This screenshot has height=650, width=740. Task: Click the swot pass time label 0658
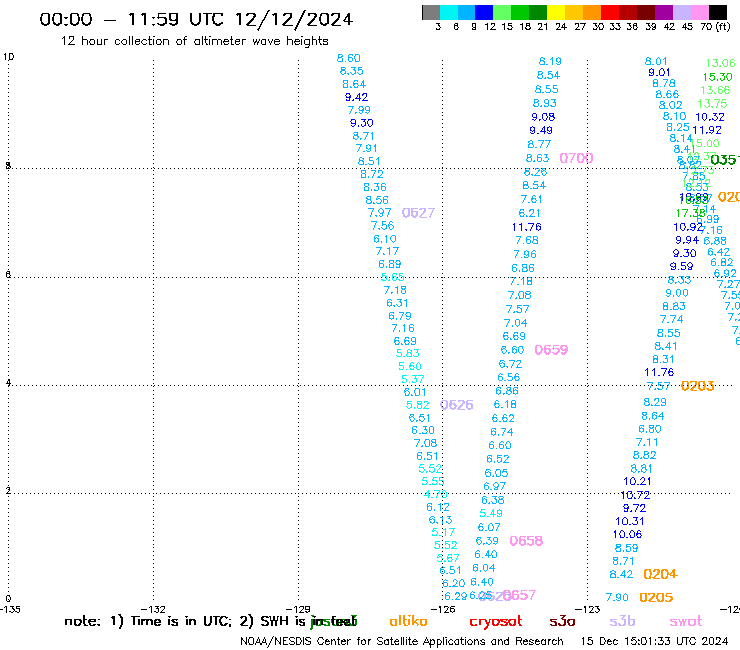pos(526,541)
